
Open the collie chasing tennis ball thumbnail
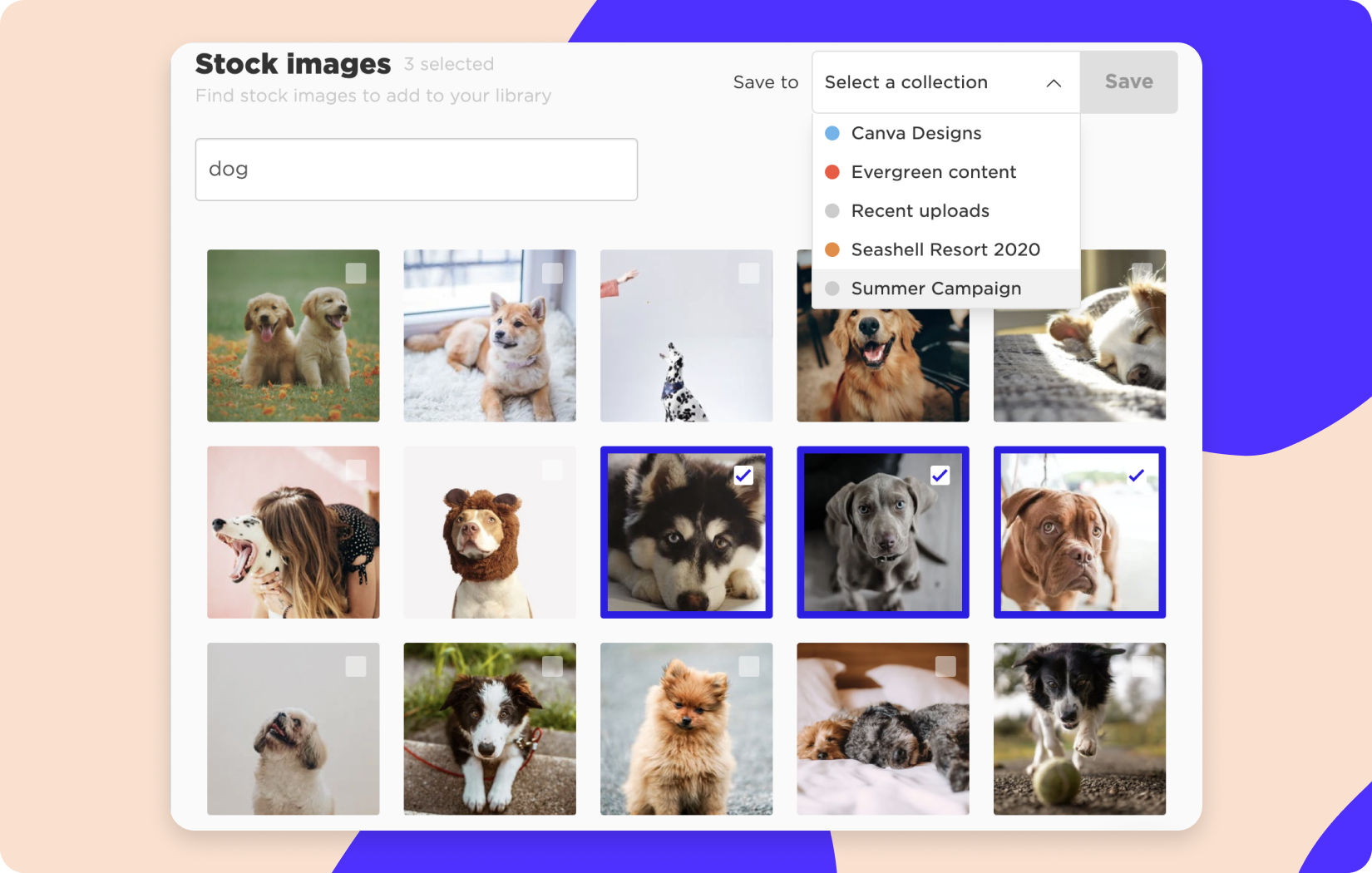[x=1079, y=728]
